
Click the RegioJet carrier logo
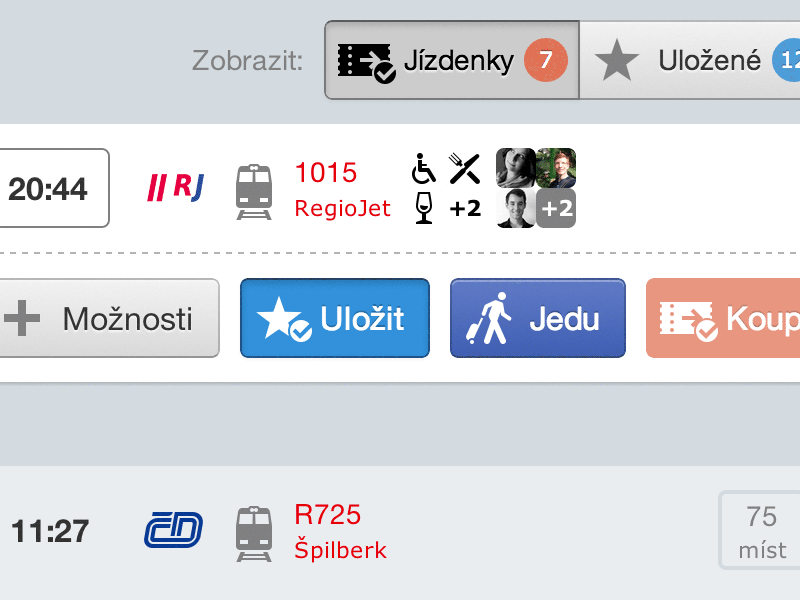[x=174, y=186]
